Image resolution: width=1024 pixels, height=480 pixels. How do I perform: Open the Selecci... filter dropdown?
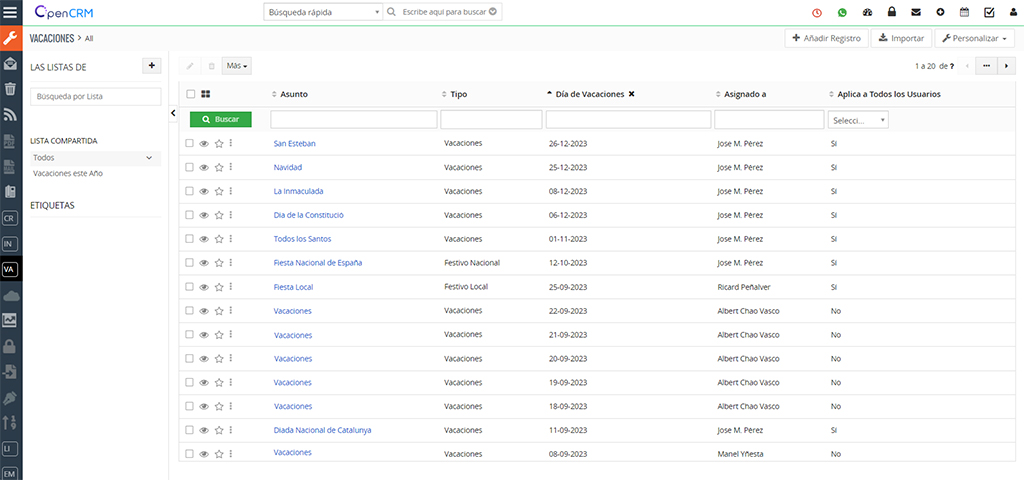tap(858, 120)
